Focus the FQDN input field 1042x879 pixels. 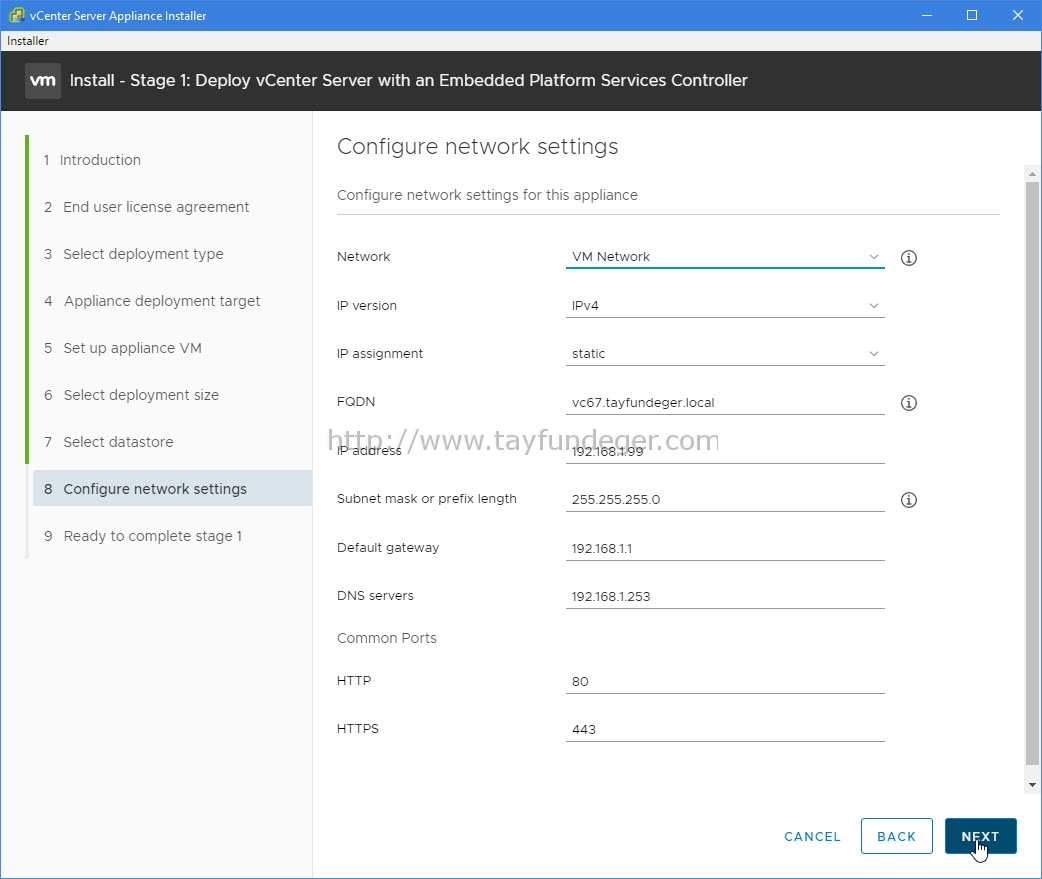pyautogui.click(x=724, y=403)
